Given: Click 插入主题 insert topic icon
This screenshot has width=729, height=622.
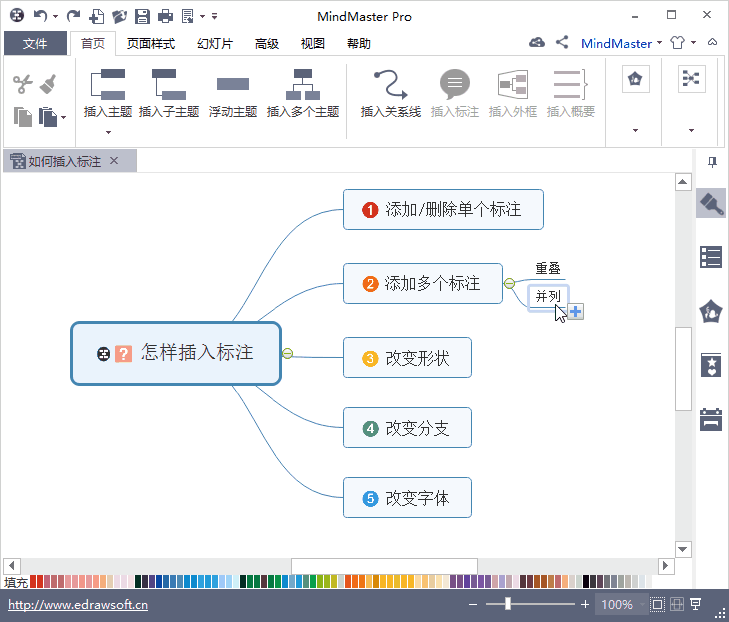Looking at the screenshot, I should (x=108, y=84).
